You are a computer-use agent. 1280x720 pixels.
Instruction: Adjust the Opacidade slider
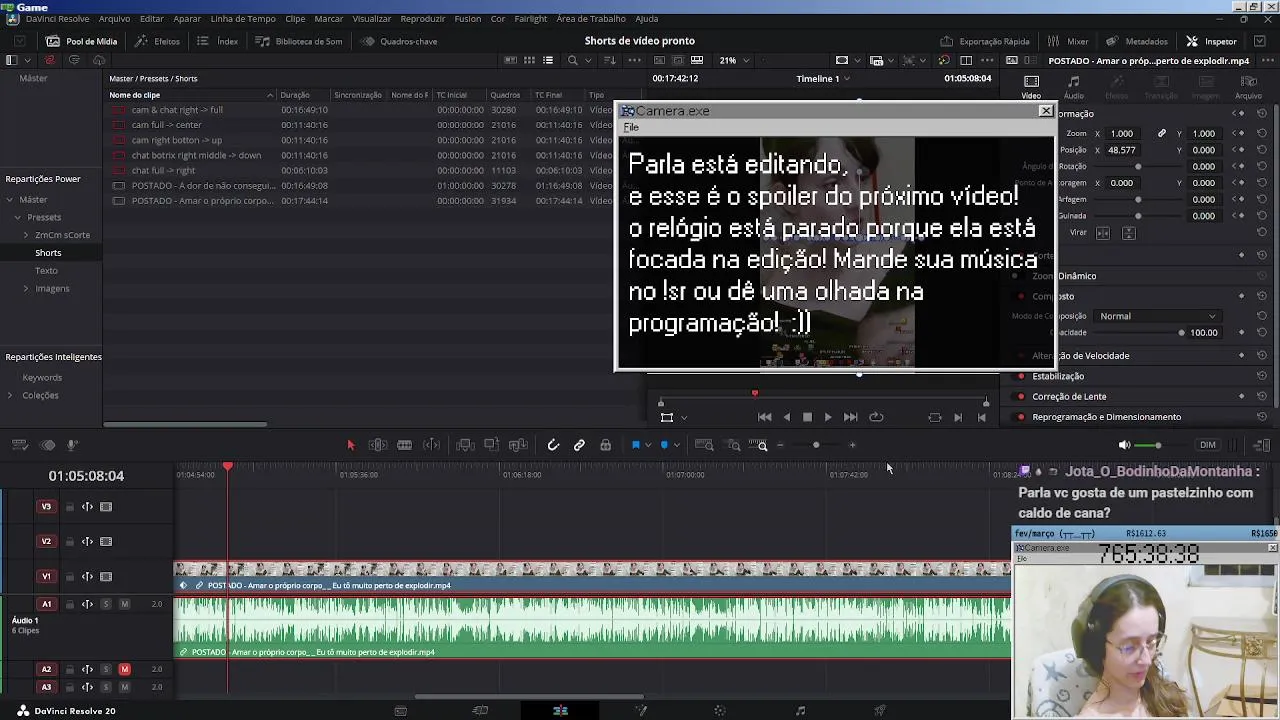pos(1140,333)
